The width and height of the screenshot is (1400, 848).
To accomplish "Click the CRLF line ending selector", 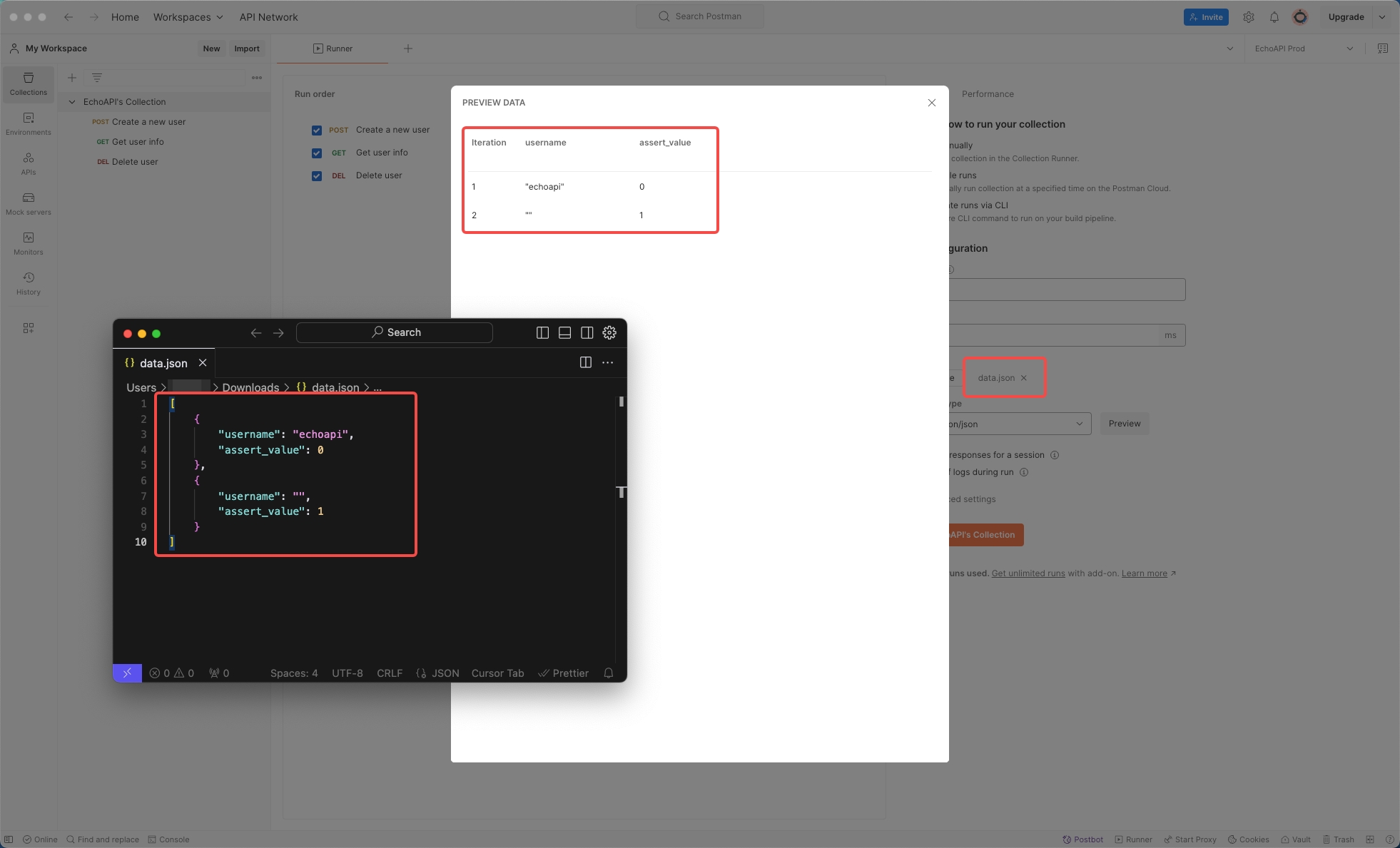I will [x=390, y=673].
